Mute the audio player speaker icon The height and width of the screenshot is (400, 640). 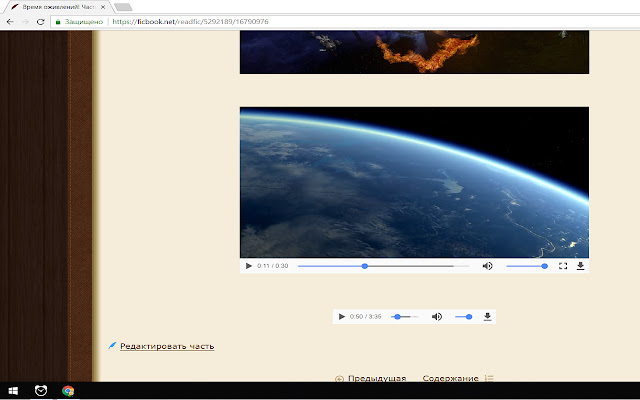tap(437, 317)
